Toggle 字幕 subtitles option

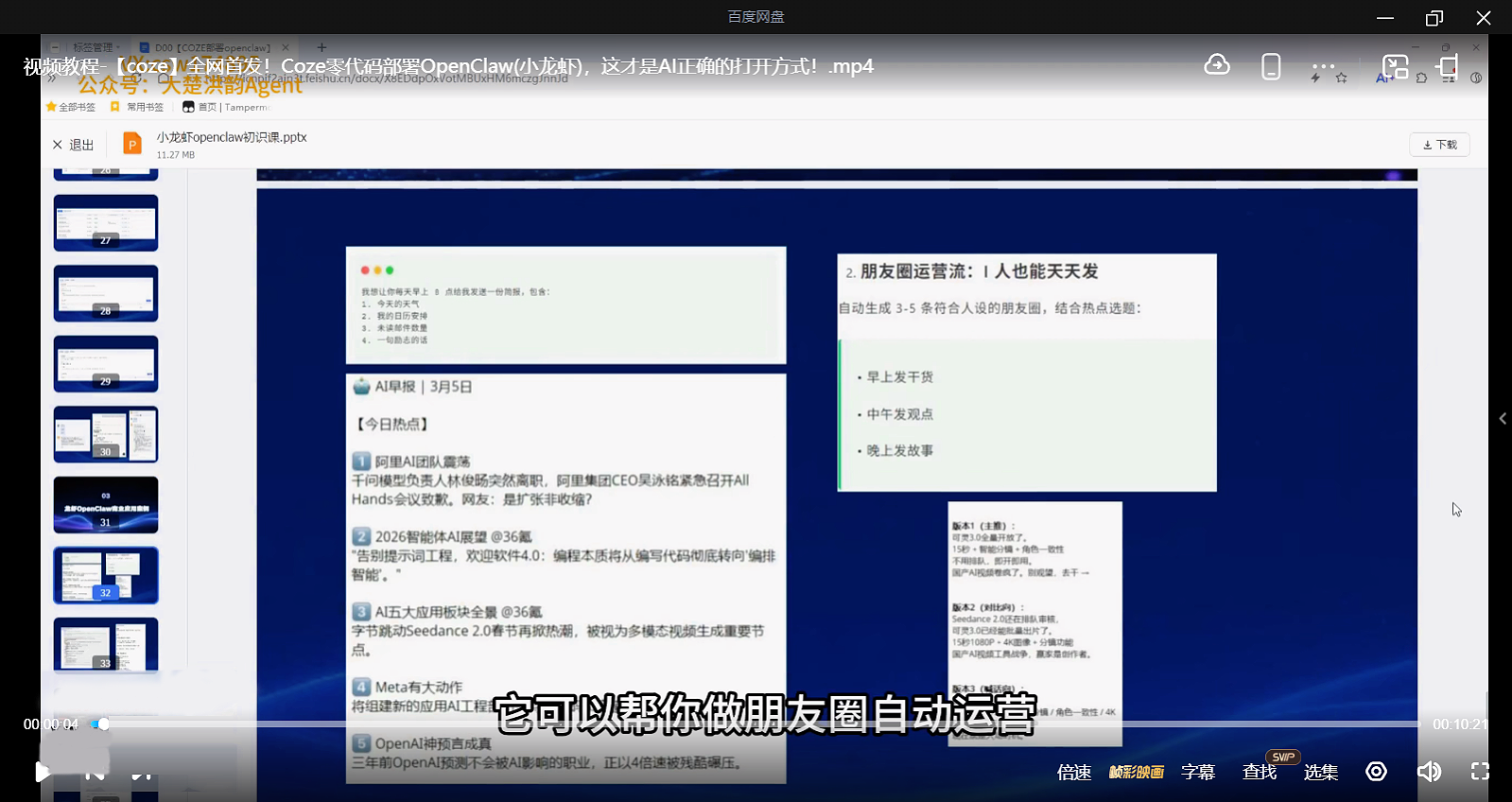point(1198,772)
